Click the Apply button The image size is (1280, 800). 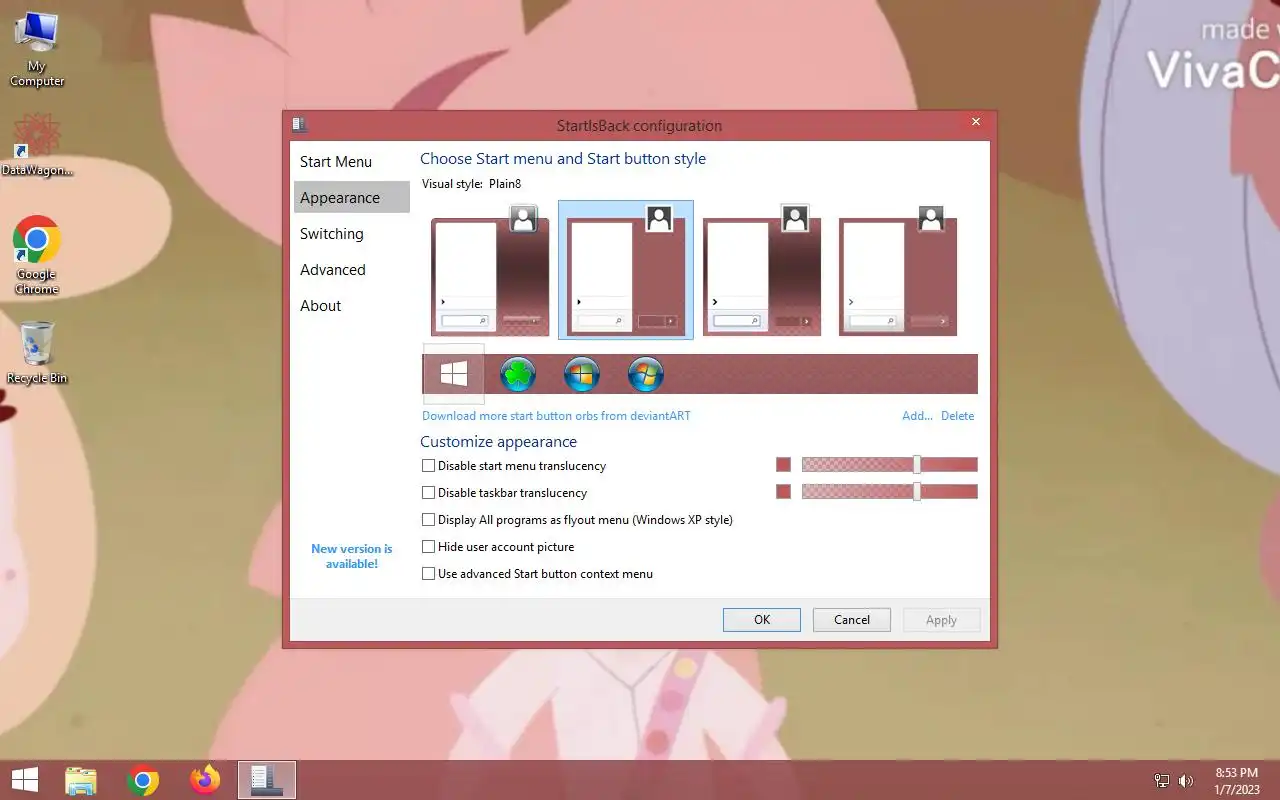[x=941, y=620]
